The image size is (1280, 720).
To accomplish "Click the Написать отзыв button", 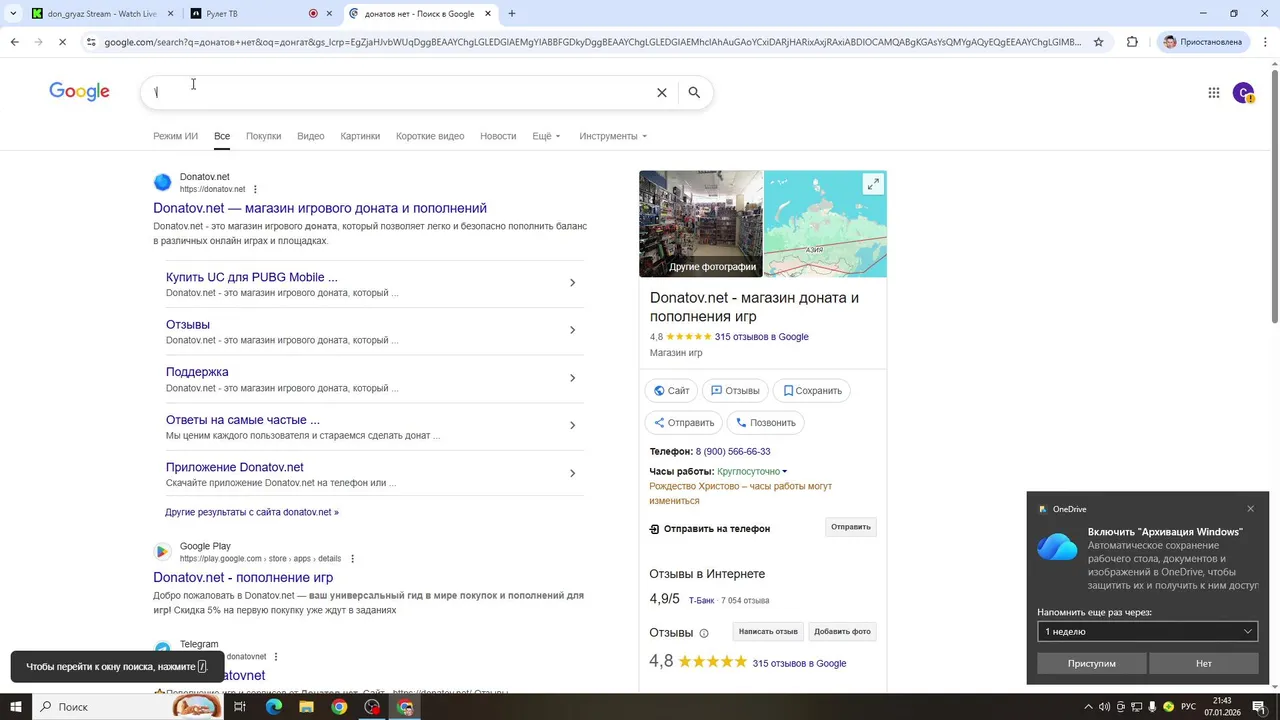I will [x=768, y=631].
